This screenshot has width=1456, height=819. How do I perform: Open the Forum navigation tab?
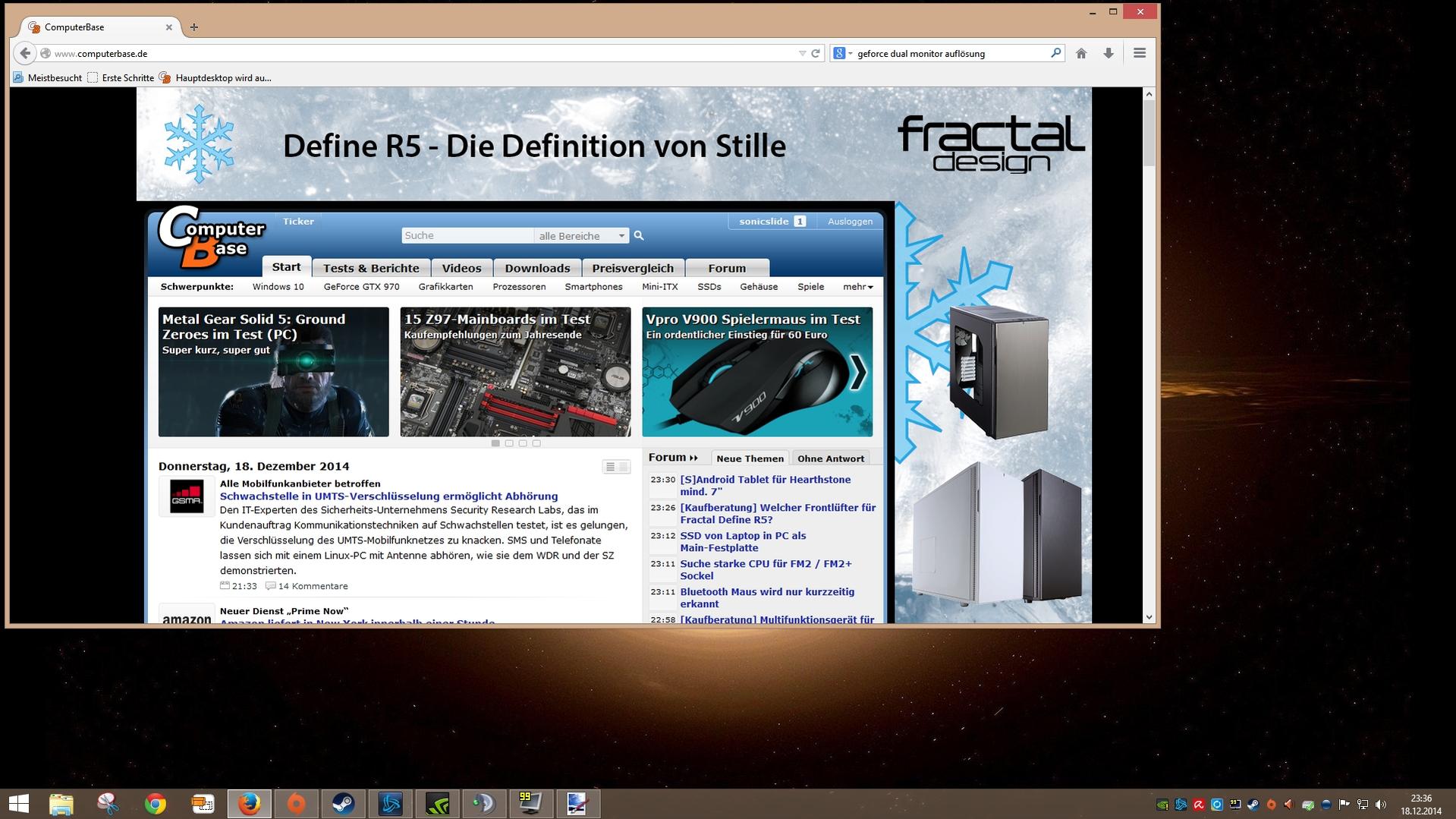[x=727, y=268]
